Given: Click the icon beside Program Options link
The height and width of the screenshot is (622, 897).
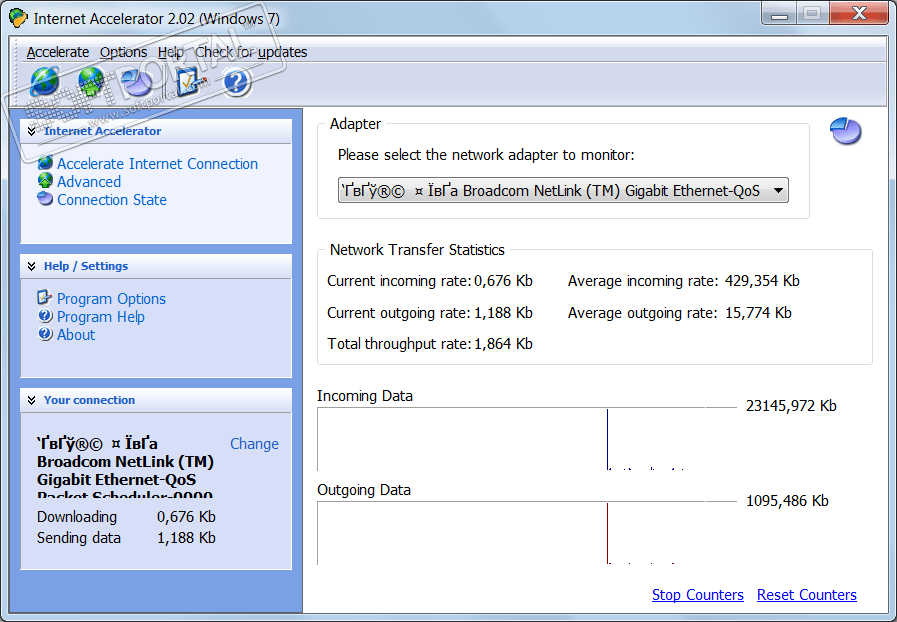Looking at the screenshot, I should (x=45, y=298).
